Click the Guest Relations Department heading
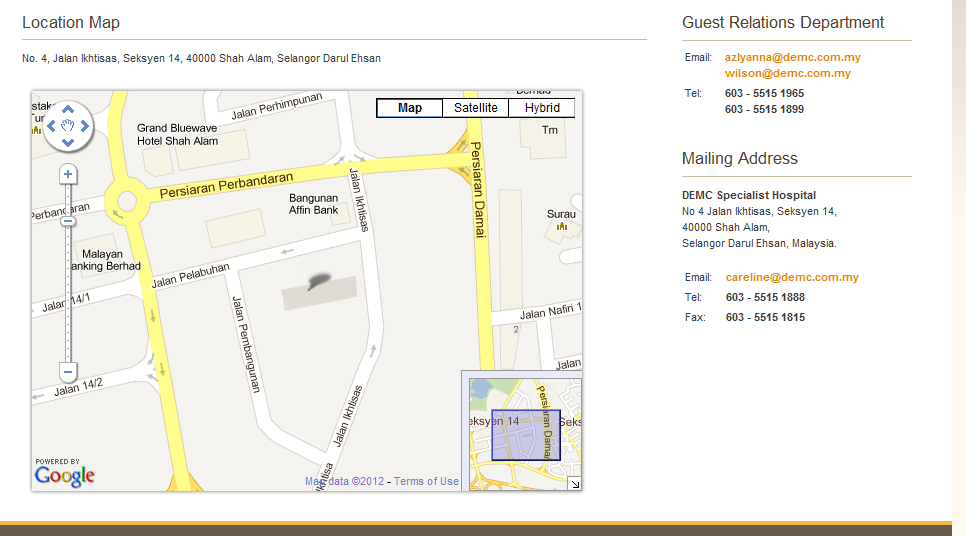 pos(782,23)
